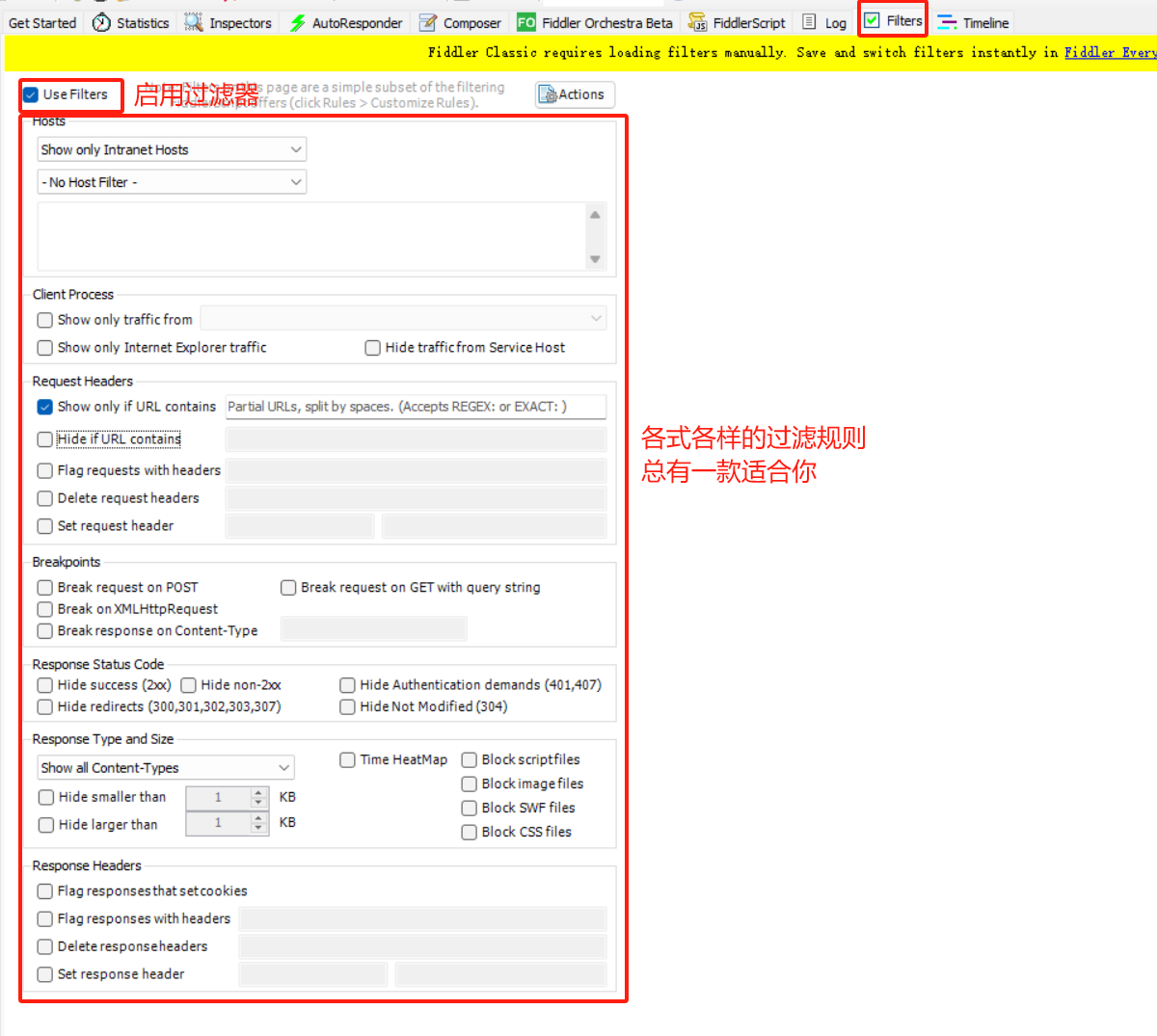Click the Actions button icon
The height and width of the screenshot is (1036, 1157).
click(547, 94)
